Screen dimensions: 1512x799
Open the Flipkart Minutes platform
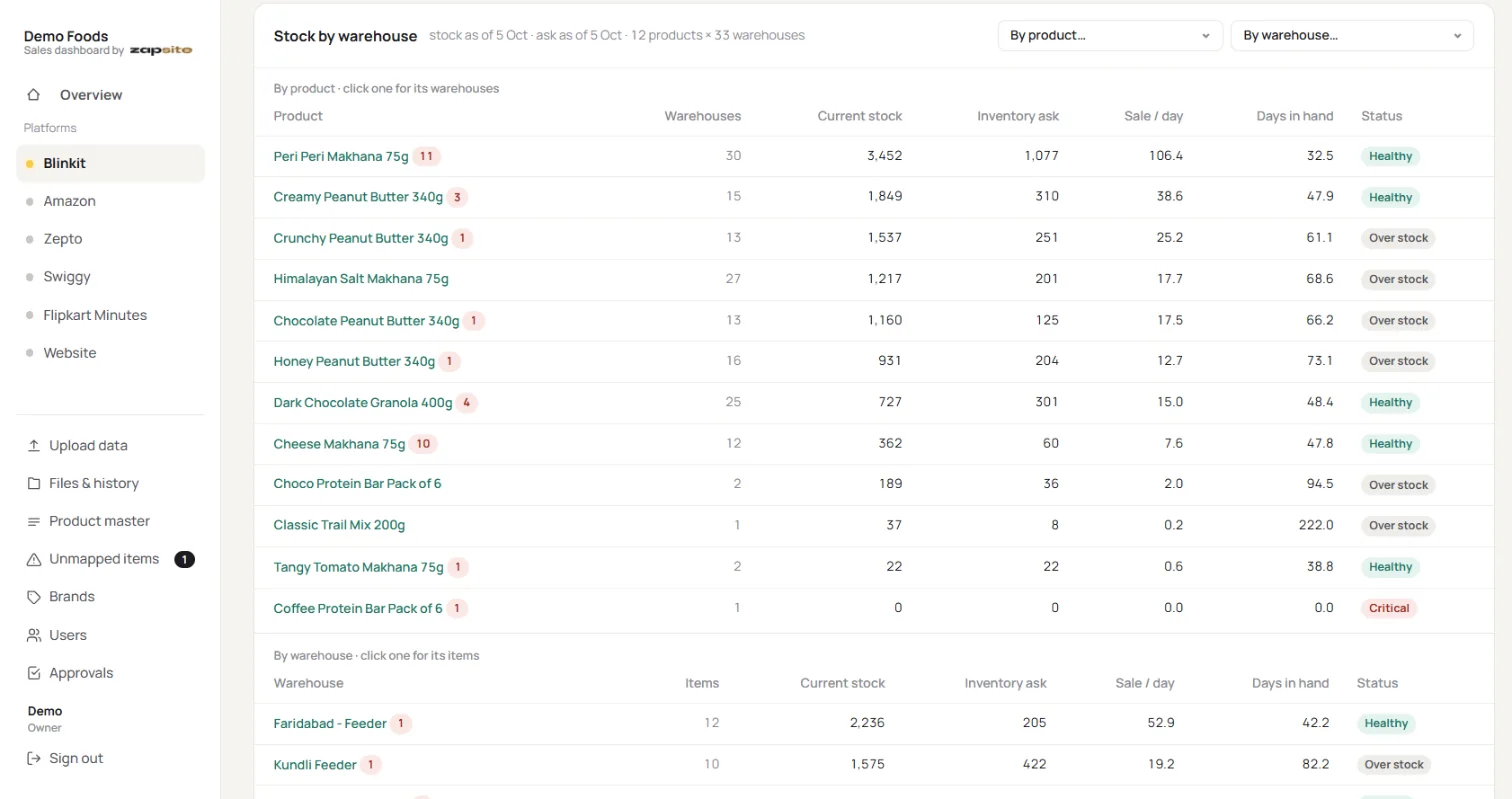coord(95,315)
